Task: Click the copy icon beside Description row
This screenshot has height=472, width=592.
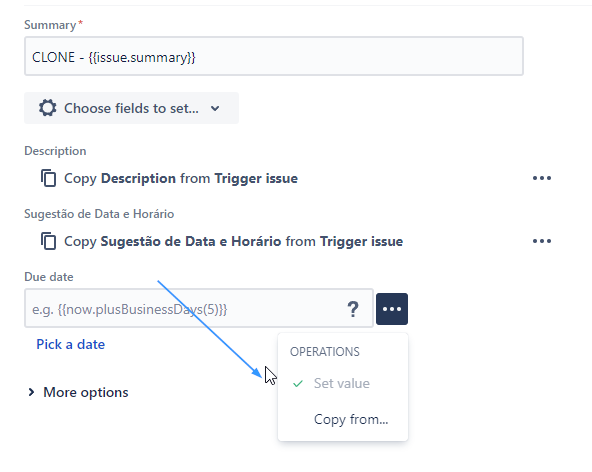Action: pos(48,178)
